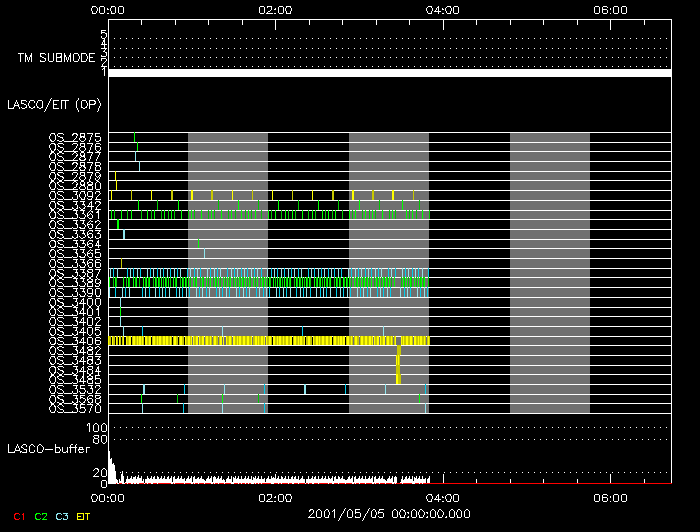Click the cyan marker in OS_2878 row
700x532 pixels.
(x=139, y=166)
